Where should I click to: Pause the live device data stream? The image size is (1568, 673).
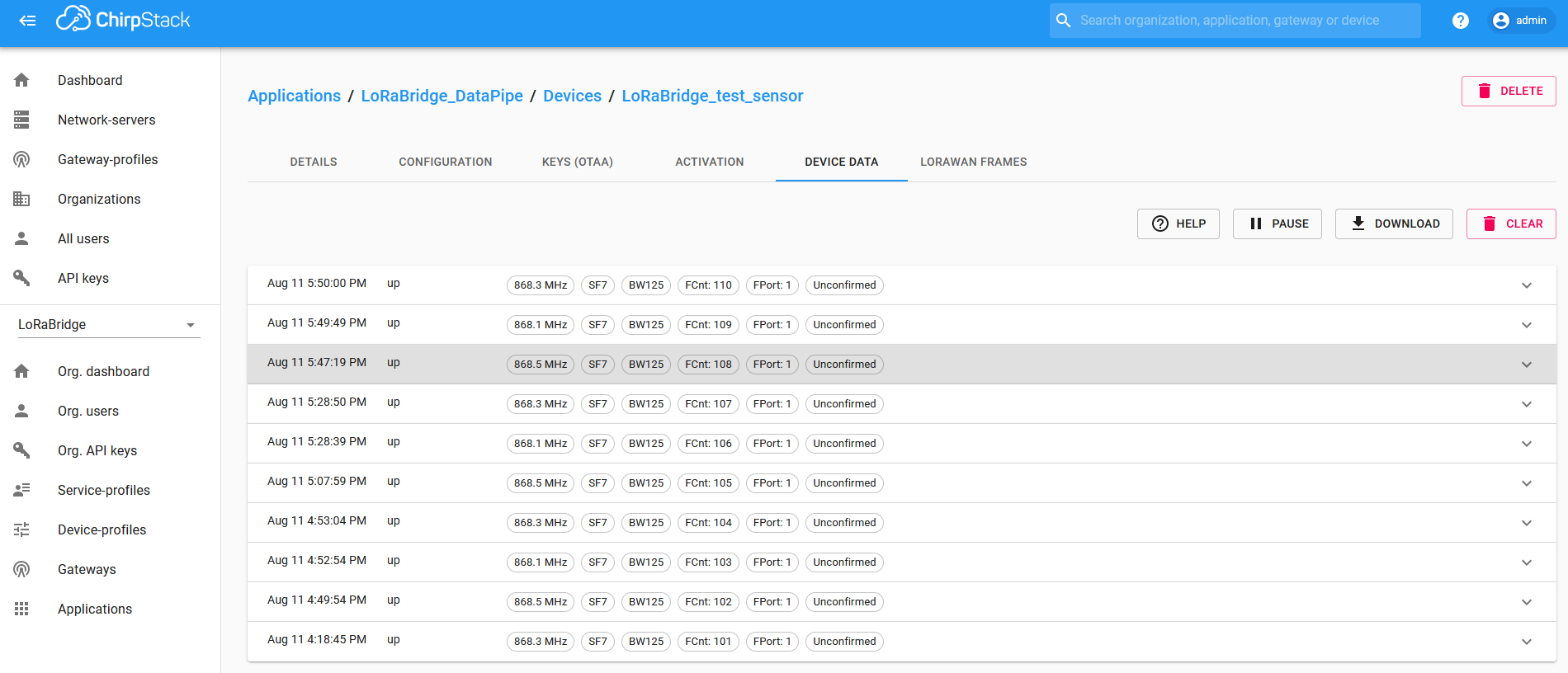pyautogui.click(x=1278, y=224)
